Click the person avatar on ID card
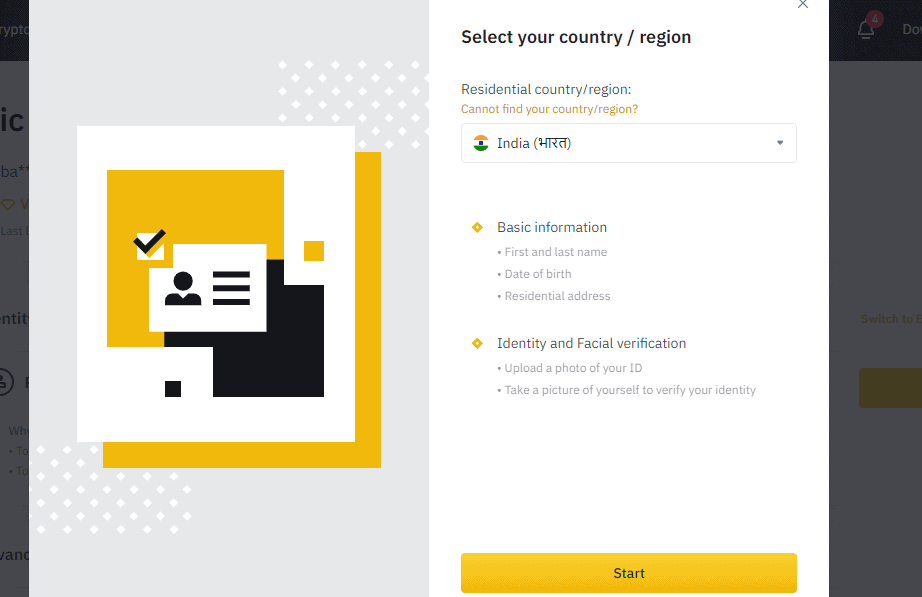The image size is (922, 597). pyautogui.click(x=183, y=288)
